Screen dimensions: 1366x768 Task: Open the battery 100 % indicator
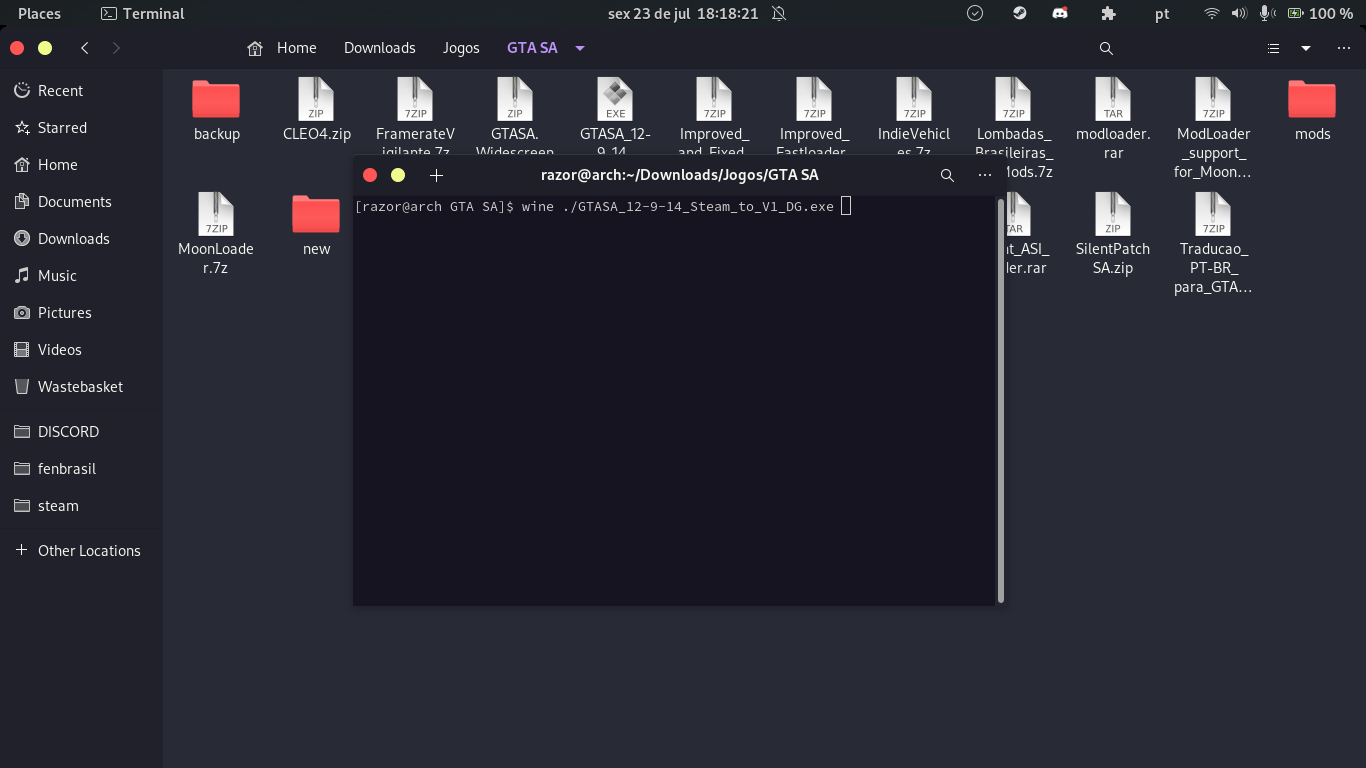pyautogui.click(x=1320, y=14)
